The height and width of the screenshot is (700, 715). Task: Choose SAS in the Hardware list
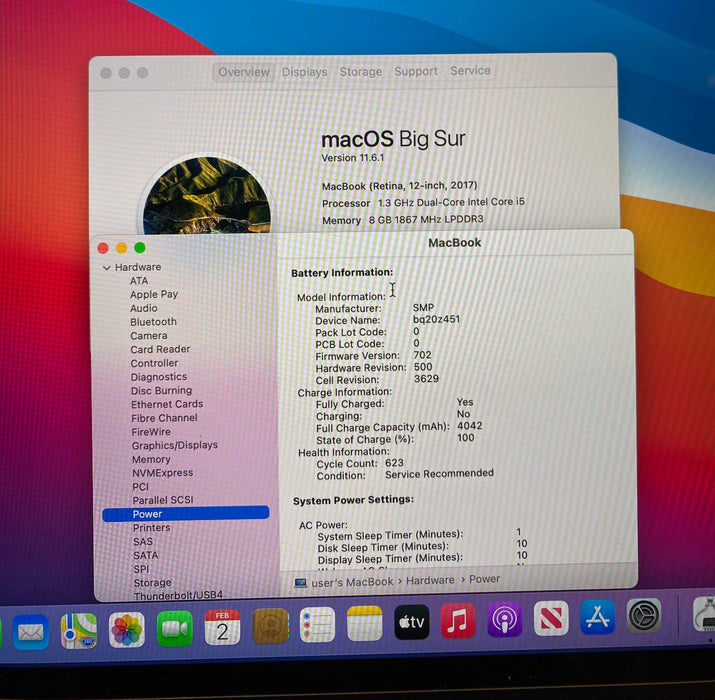[x=143, y=542]
